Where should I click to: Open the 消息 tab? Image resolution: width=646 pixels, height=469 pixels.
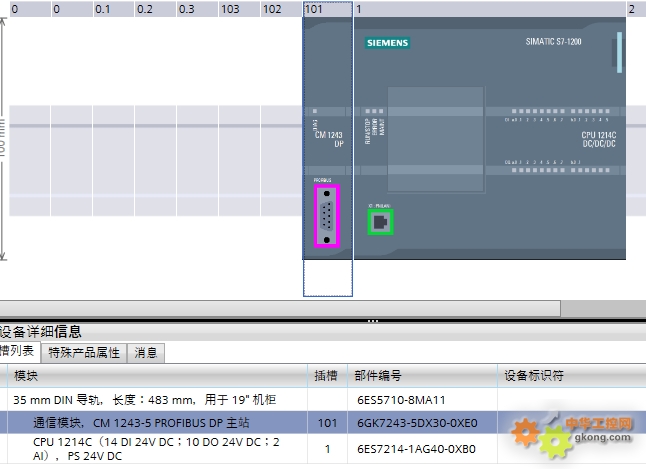point(146,353)
